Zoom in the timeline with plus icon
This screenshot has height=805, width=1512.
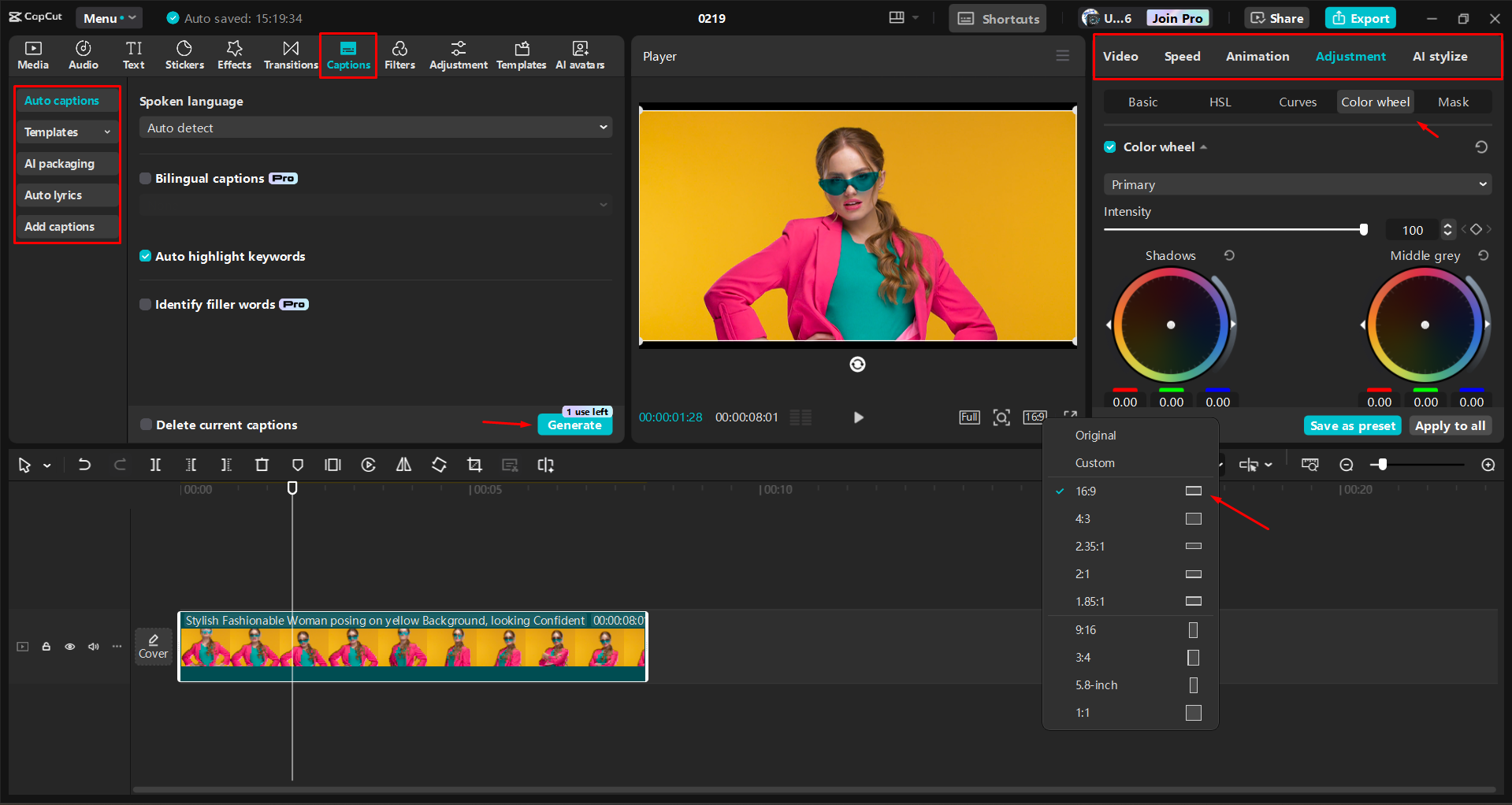pos(1488,465)
